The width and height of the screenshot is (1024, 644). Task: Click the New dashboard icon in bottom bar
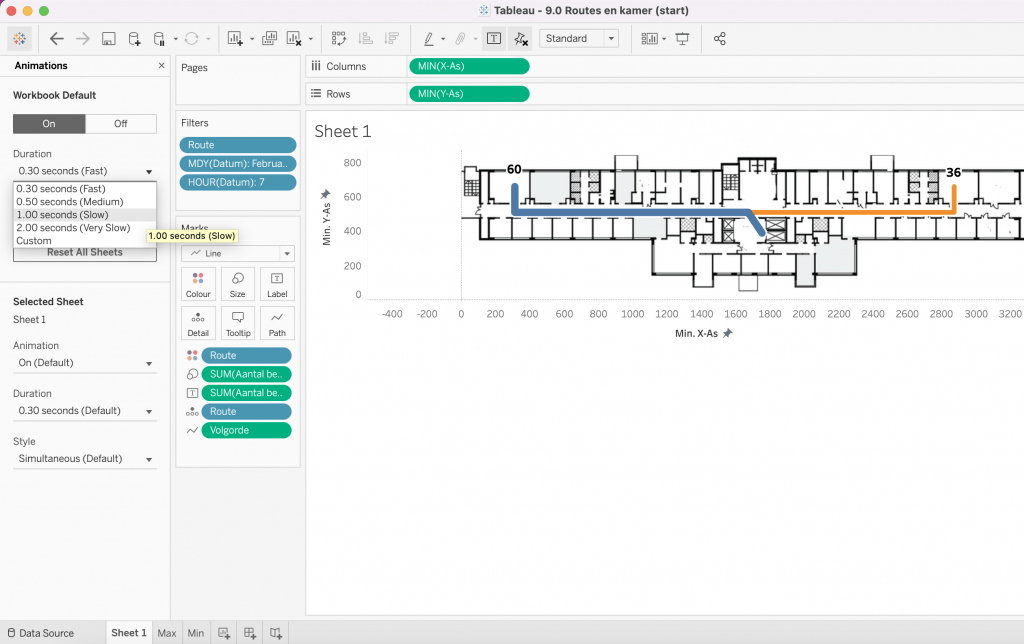(x=250, y=633)
